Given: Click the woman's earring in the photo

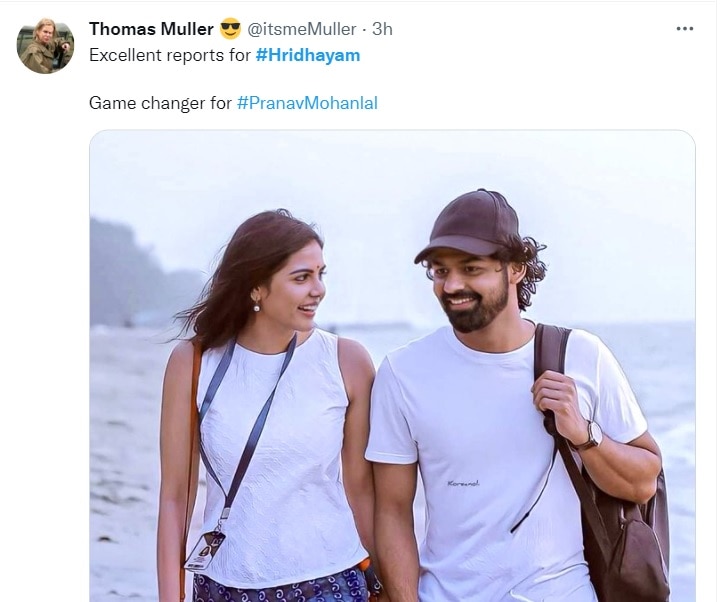Looking at the screenshot, I should coord(255,306).
